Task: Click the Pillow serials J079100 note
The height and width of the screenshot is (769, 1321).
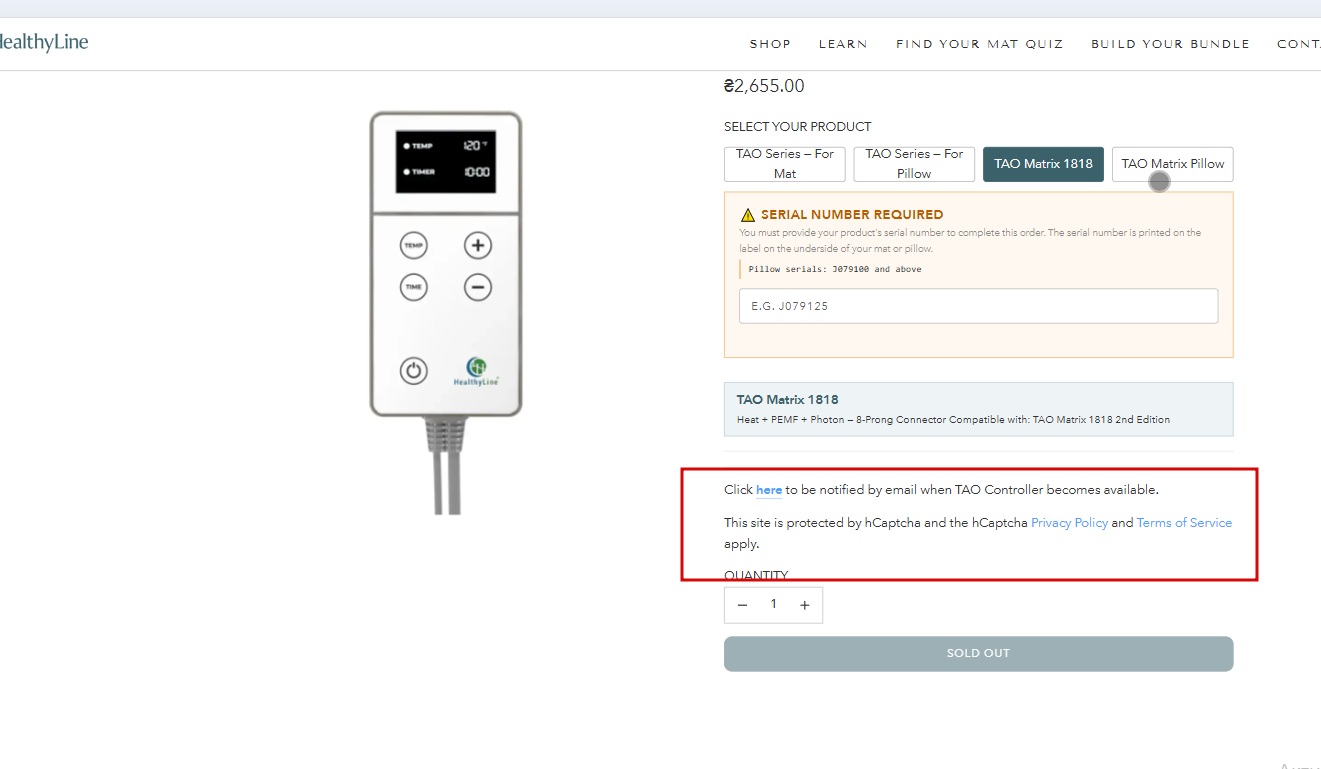Action: 835,269
